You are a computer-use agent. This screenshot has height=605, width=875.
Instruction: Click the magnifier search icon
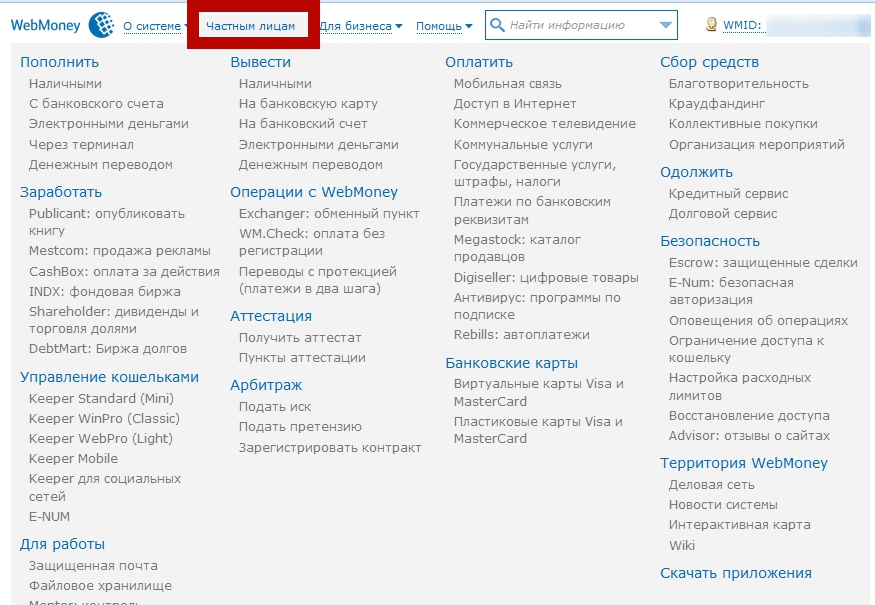click(497, 25)
